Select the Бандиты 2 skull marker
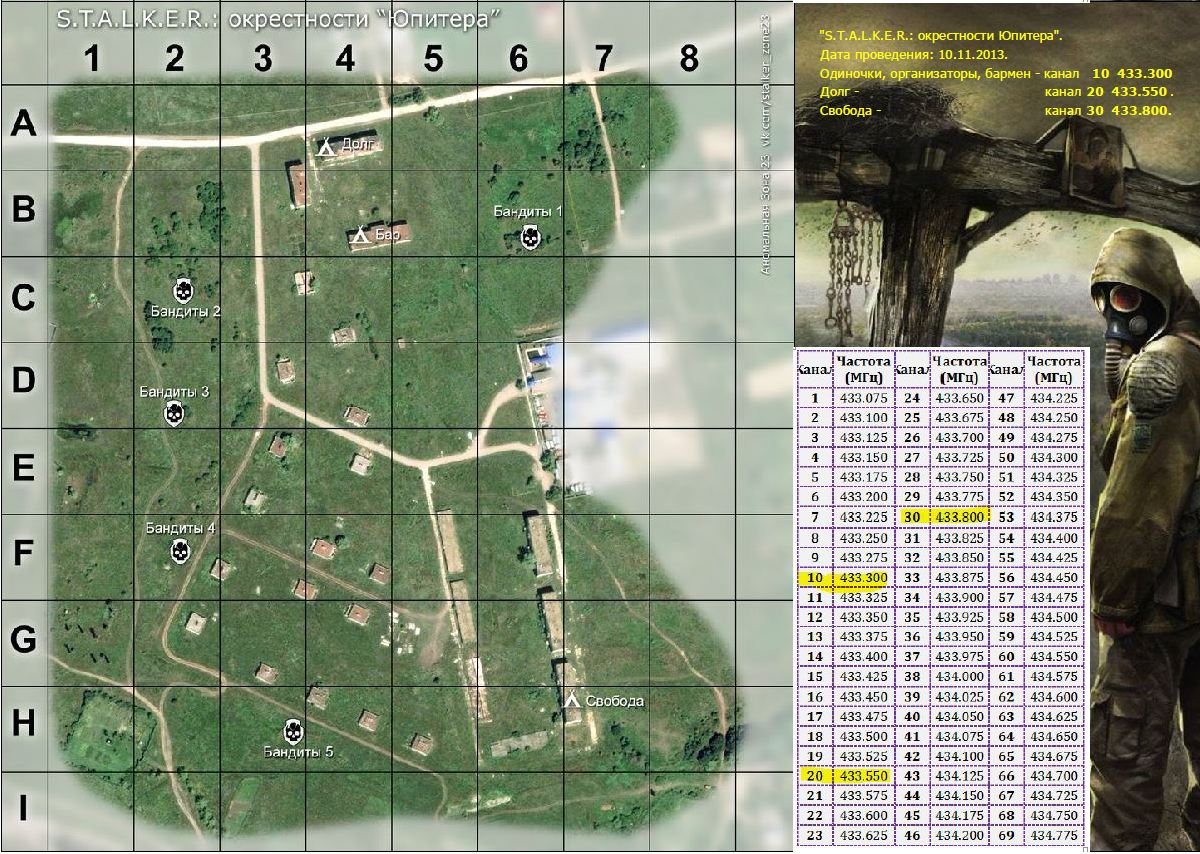 coord(182,291)
